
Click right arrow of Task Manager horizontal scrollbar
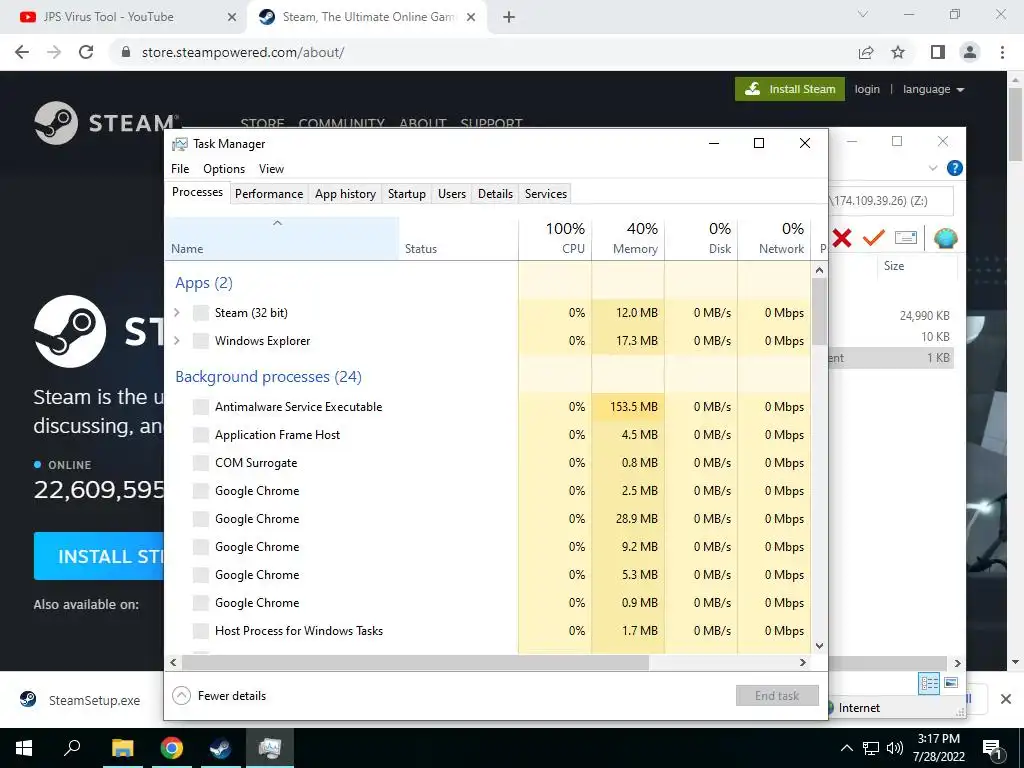pos(803,662)
